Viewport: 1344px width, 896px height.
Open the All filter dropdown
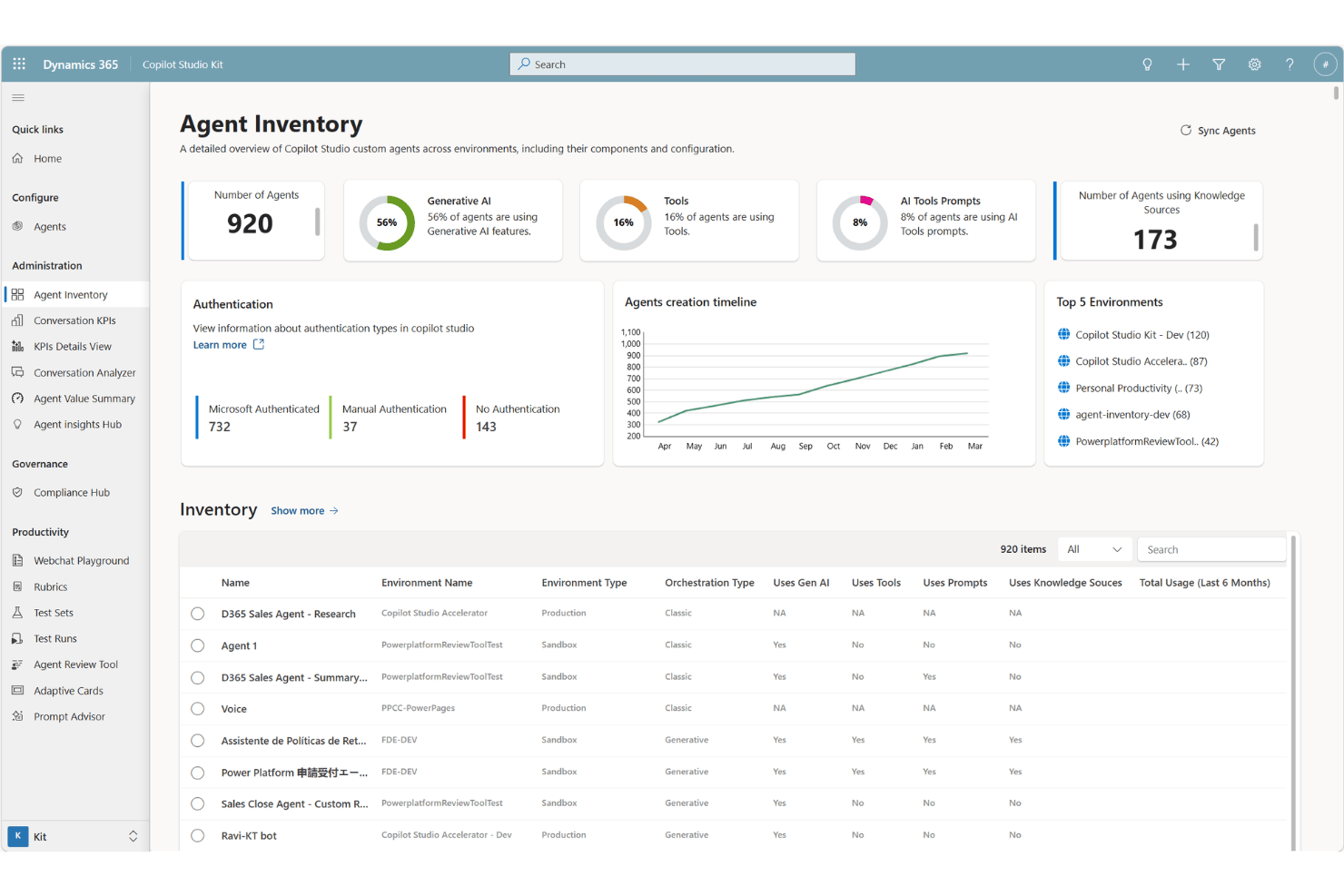pos(1094,549)
